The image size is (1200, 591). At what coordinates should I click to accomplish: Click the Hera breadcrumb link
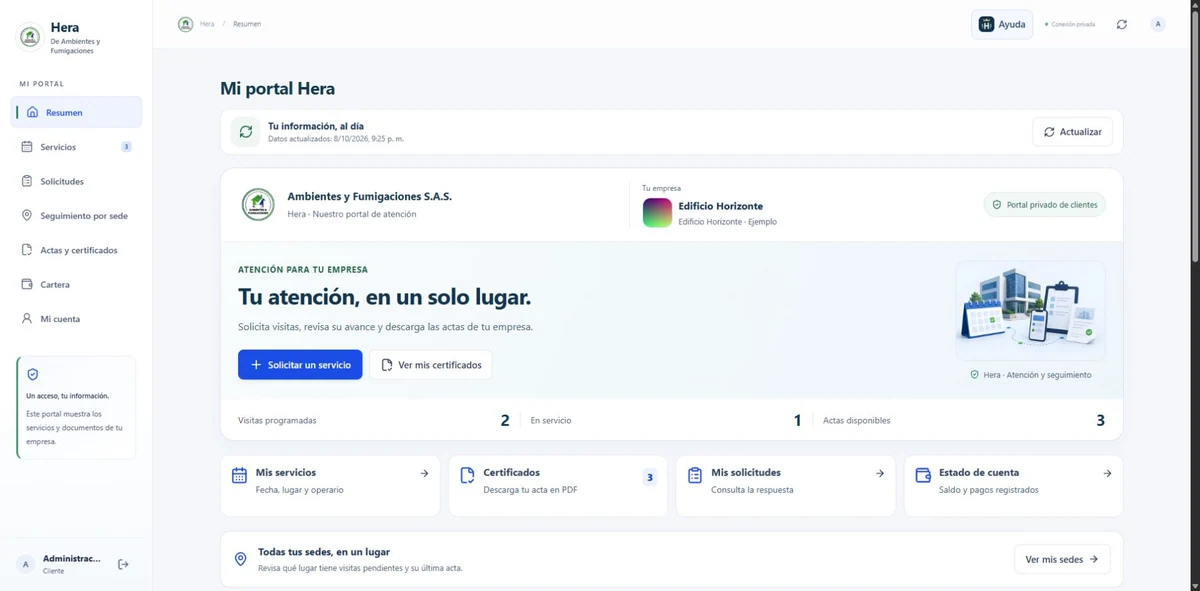click(207, 24)
